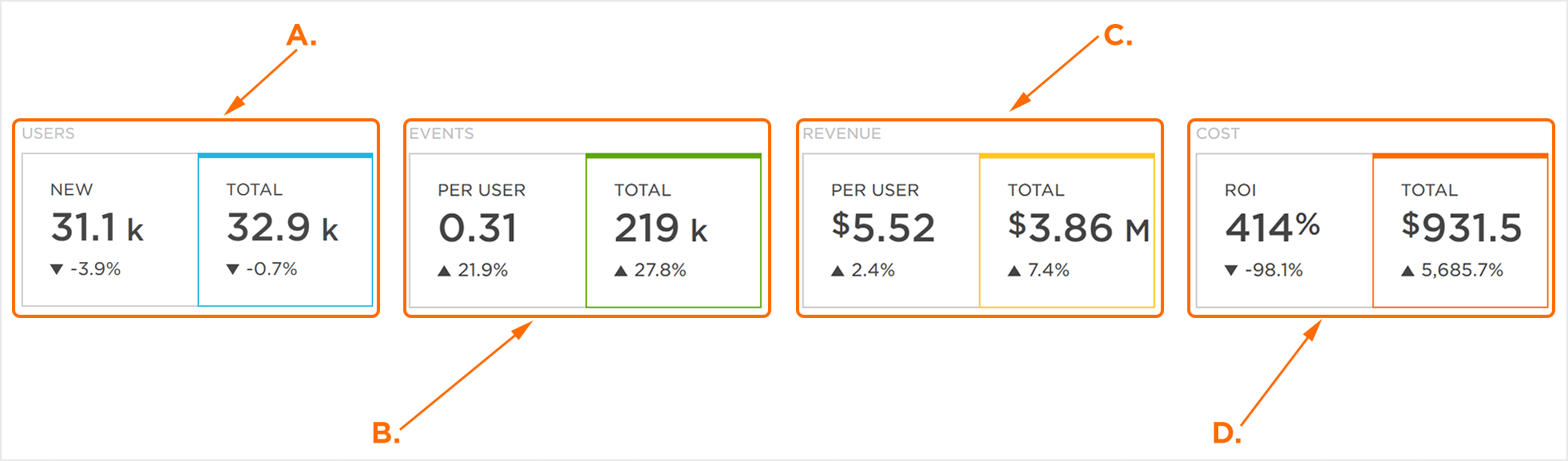Click the down triangle beside -0.7%
This screenshot has height=461, width=1568.
pyautogui.click(x=232, y=269)
